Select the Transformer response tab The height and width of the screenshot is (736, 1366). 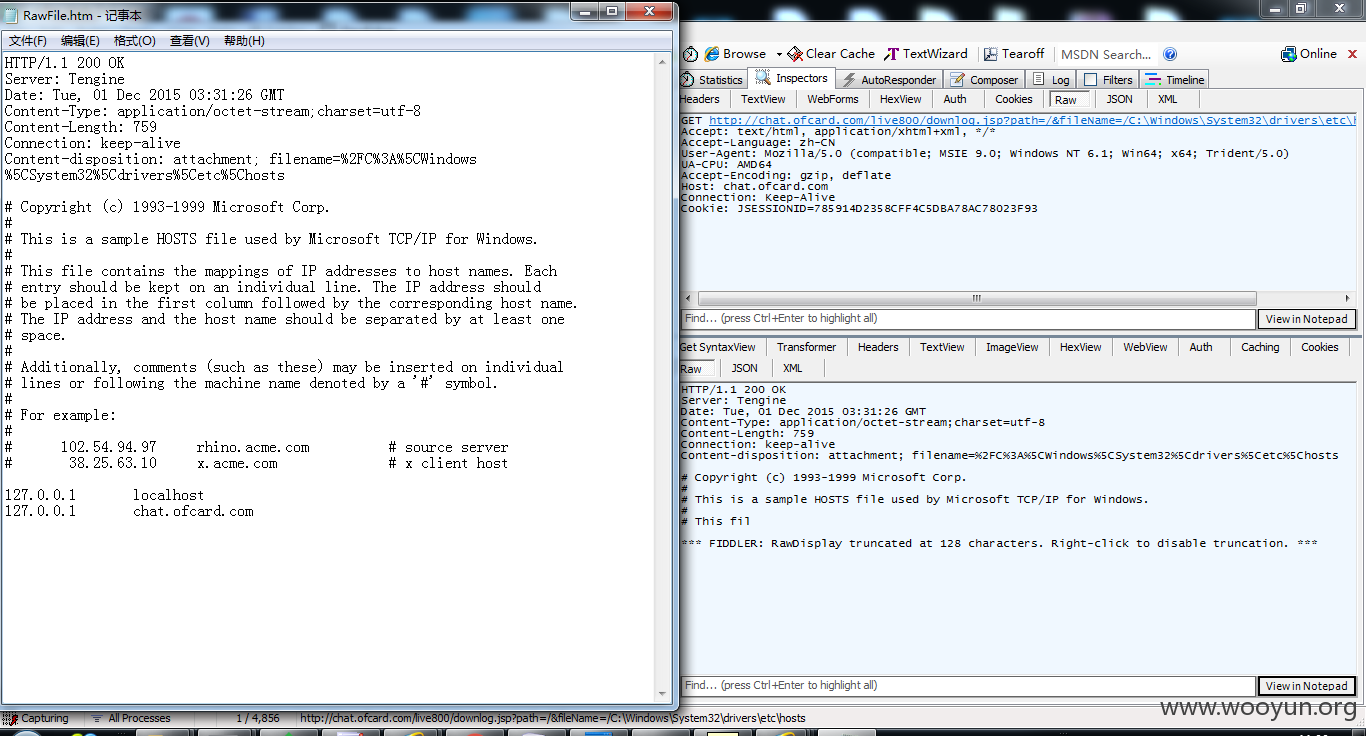[806, 347]
